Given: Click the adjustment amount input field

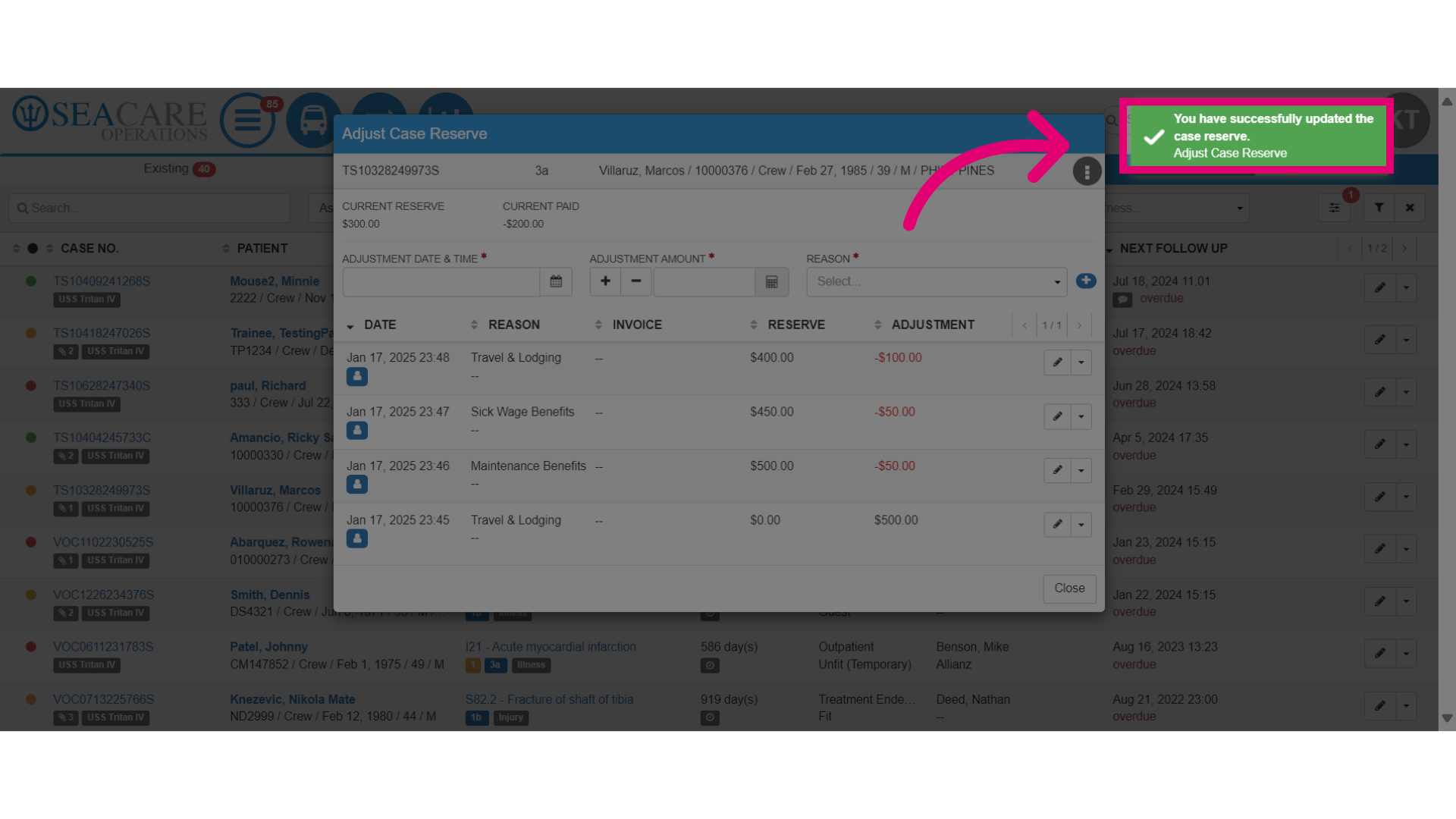Looking at the screenshot, I should coord(704,281).
